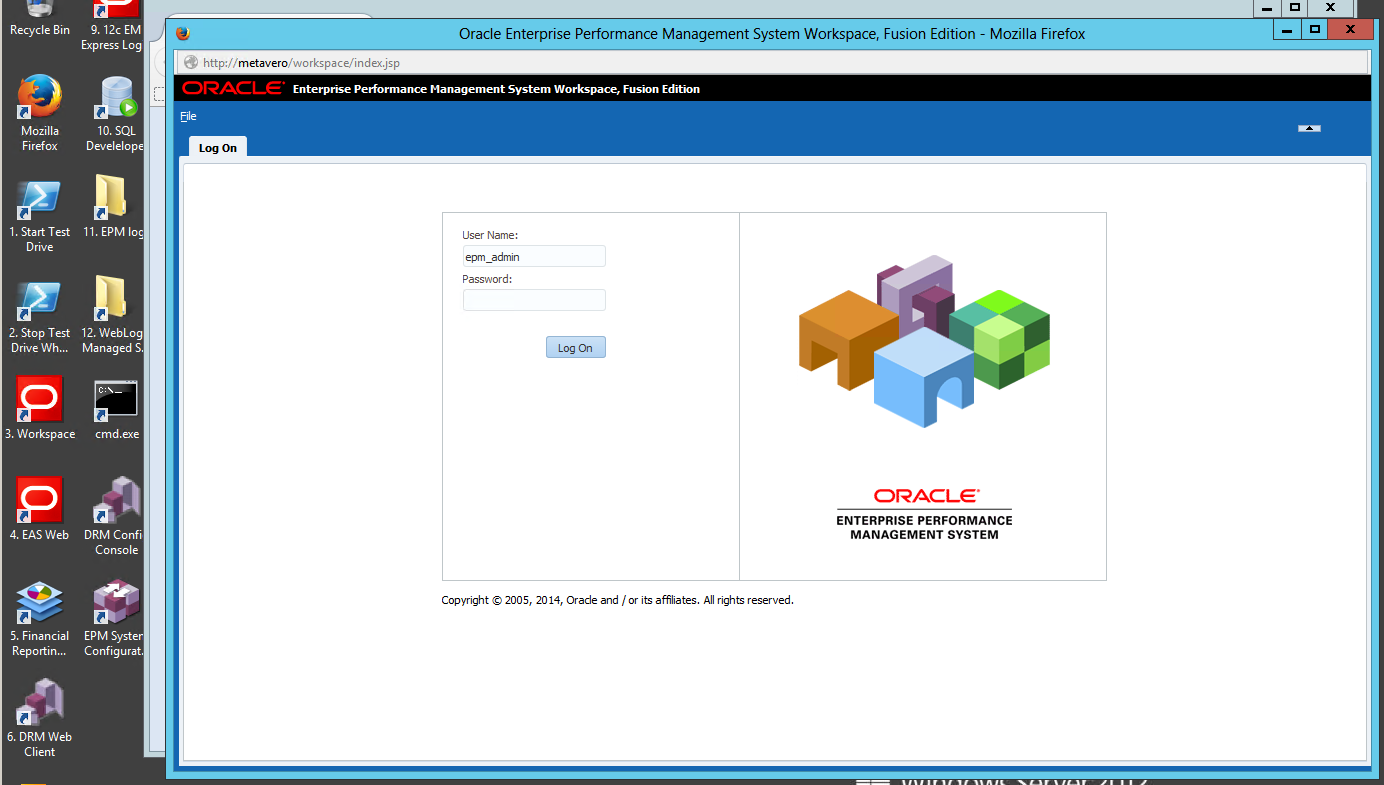Launch the 3. Workspace desktop shortcut
1384x785 pixels.
pos(40,408)
